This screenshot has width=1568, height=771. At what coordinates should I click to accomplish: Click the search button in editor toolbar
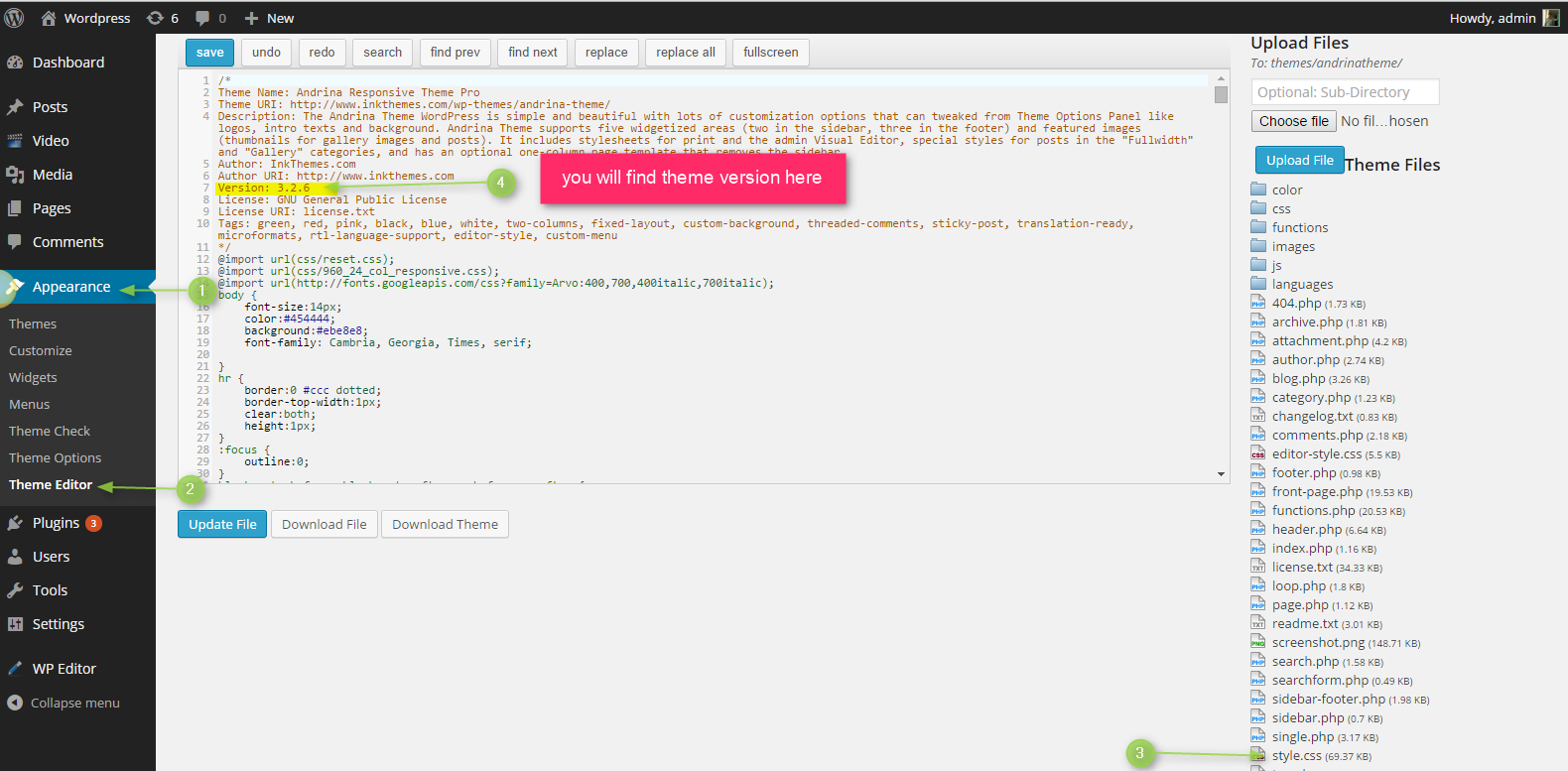point(382,53)
